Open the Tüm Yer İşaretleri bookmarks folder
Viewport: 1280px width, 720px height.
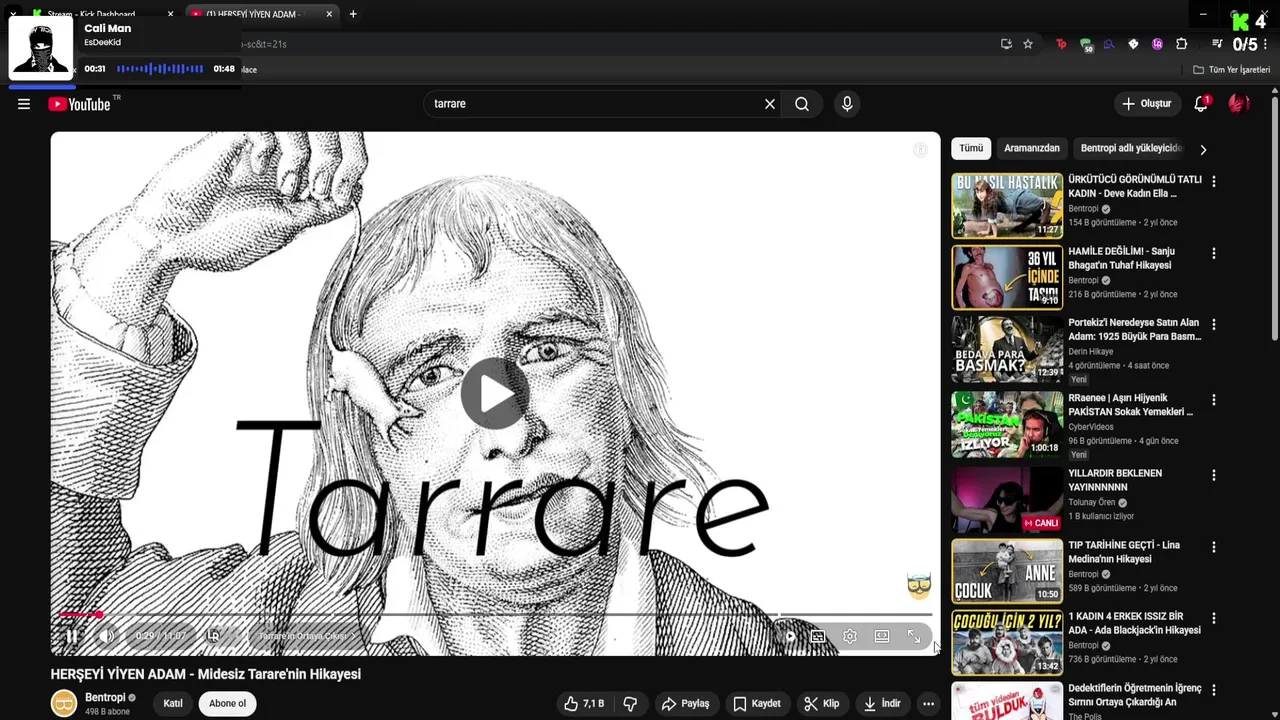pyautogui.click(x=1232, y=70)
